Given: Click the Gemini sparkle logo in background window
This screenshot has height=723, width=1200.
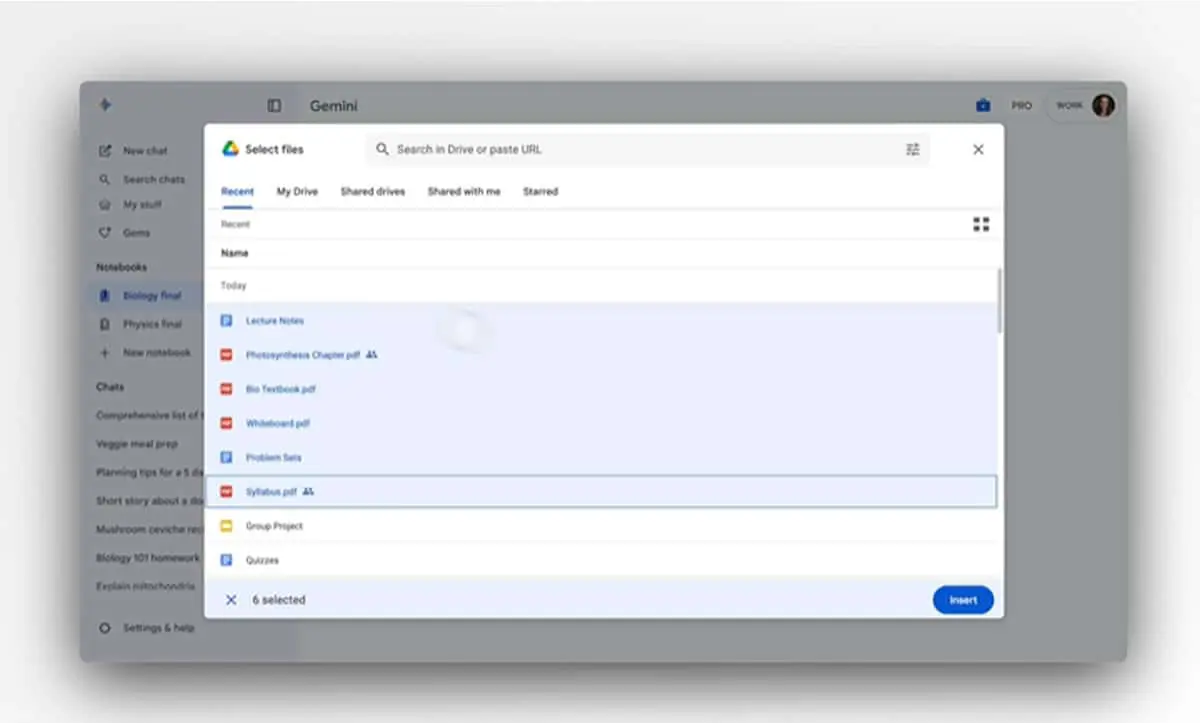Looking at the screenshot, I should 105,105.
